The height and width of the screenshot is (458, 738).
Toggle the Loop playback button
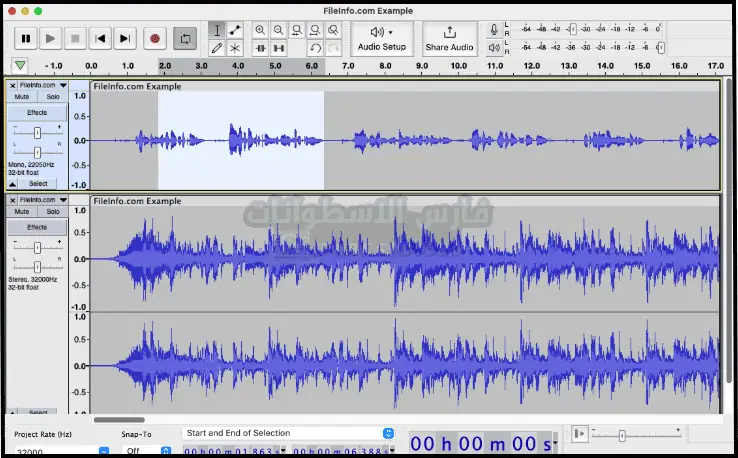coord(185,39)
